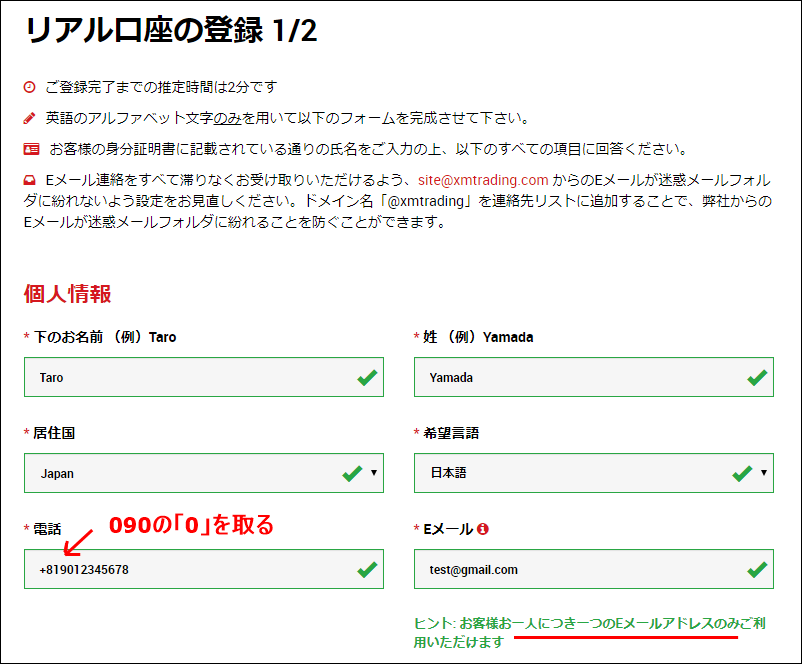Focus the phone field with +819012345678
Image resolution: width=802 pixels, height=664 pixels.
tap(204, 569)
